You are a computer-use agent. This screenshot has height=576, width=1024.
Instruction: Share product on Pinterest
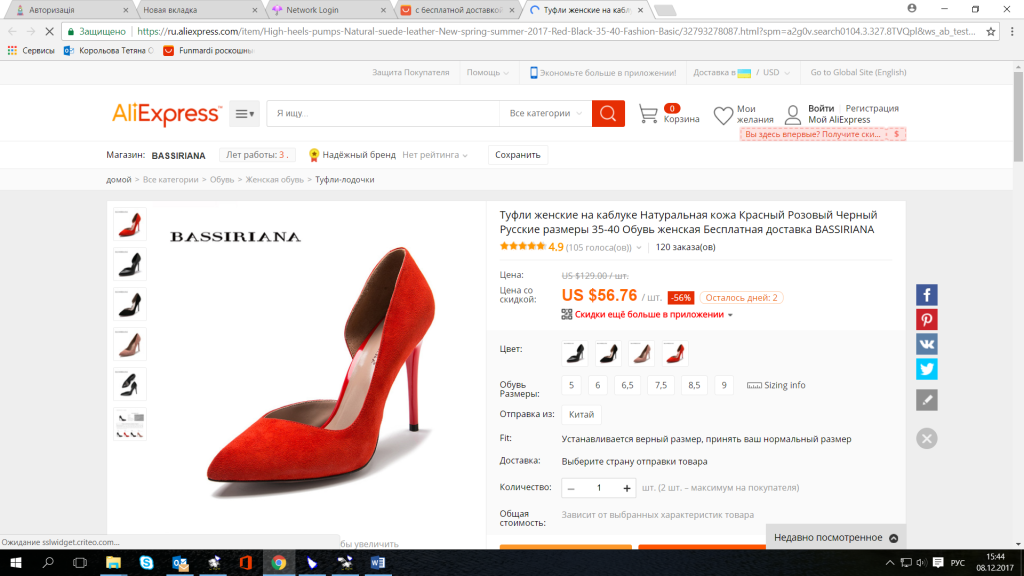(927, 319)
